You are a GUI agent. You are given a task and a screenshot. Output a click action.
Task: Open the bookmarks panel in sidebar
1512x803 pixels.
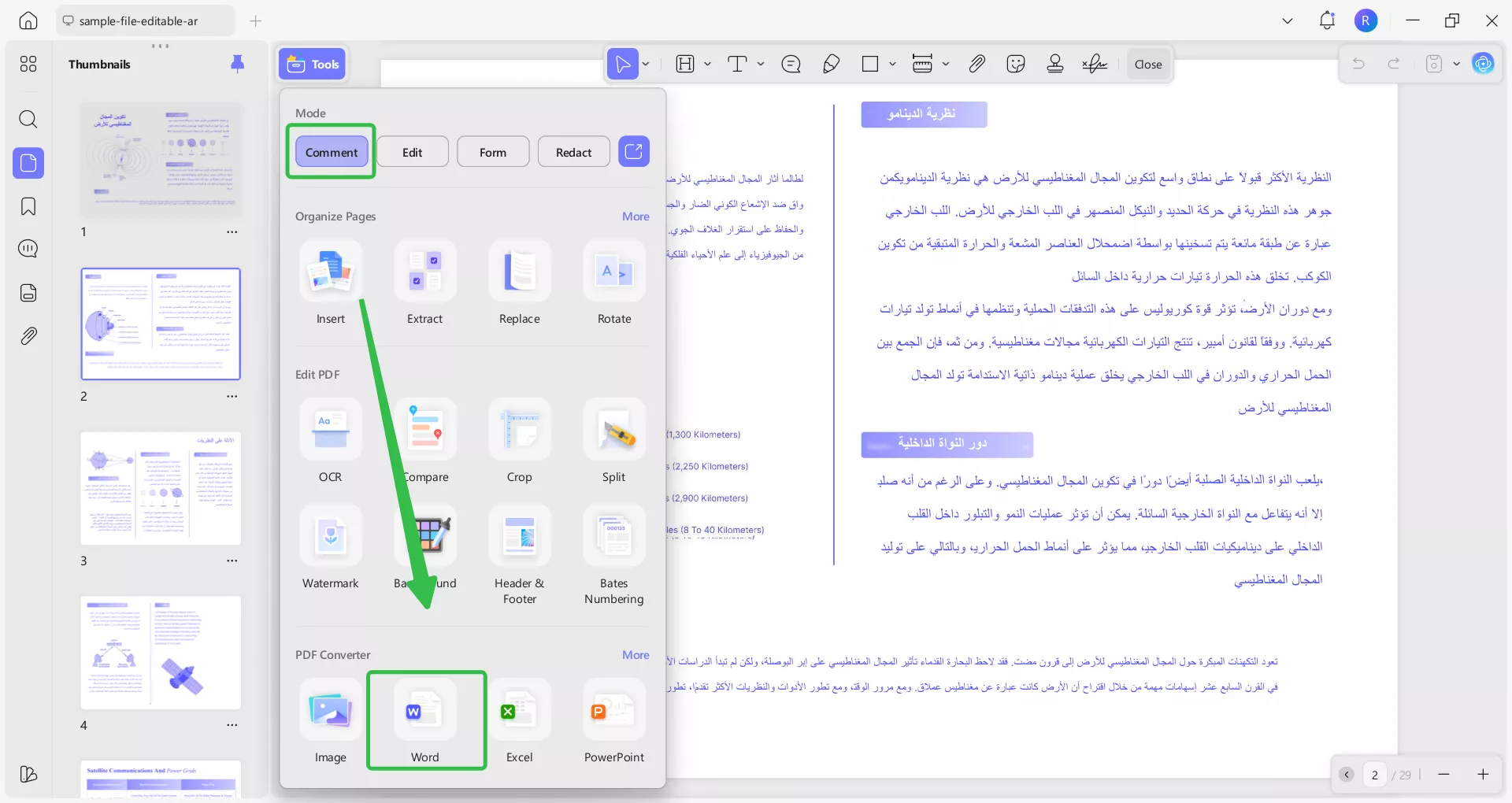click(28, 206)
